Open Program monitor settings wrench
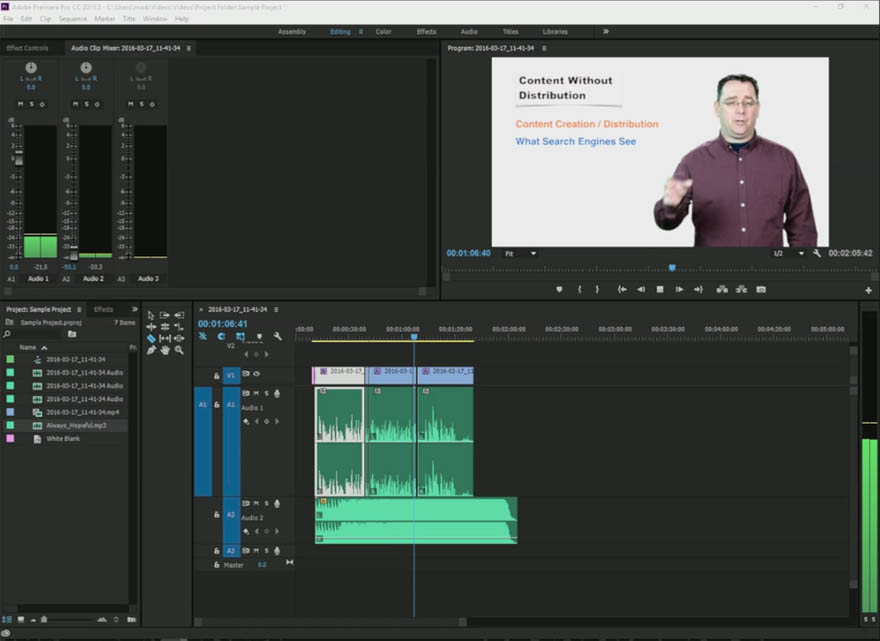The height and width of the screenshot is (641, 880). click(817, 254)
